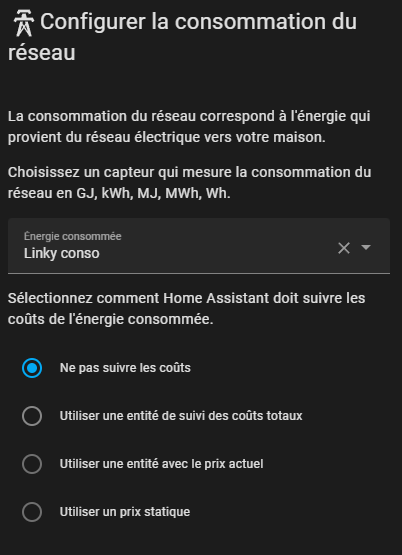Click the 'Configurer la consommation du réseau' heading
Screen dimensions: 402x555
pyautogui.click(x=182, y=37)
